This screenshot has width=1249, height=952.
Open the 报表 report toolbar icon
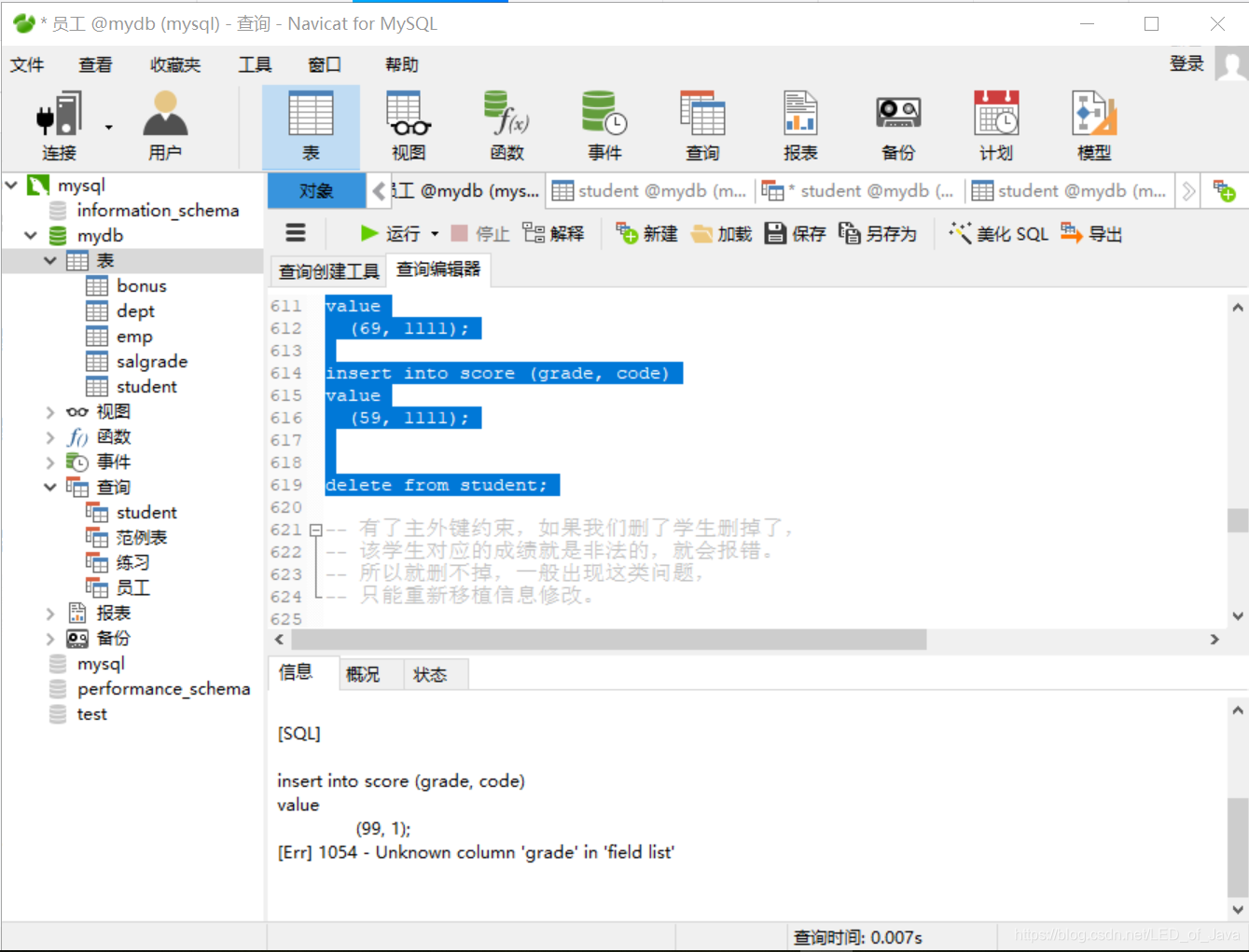point(800,126)
